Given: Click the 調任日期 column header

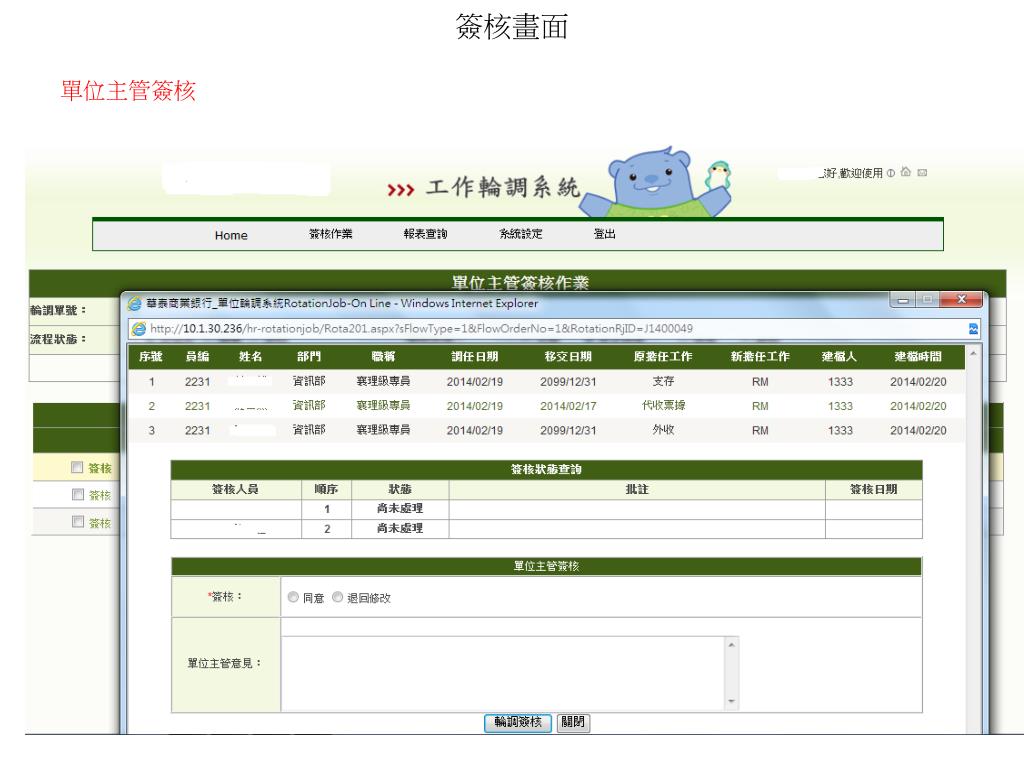Looking at the screenshot, I should pos(475,357).
